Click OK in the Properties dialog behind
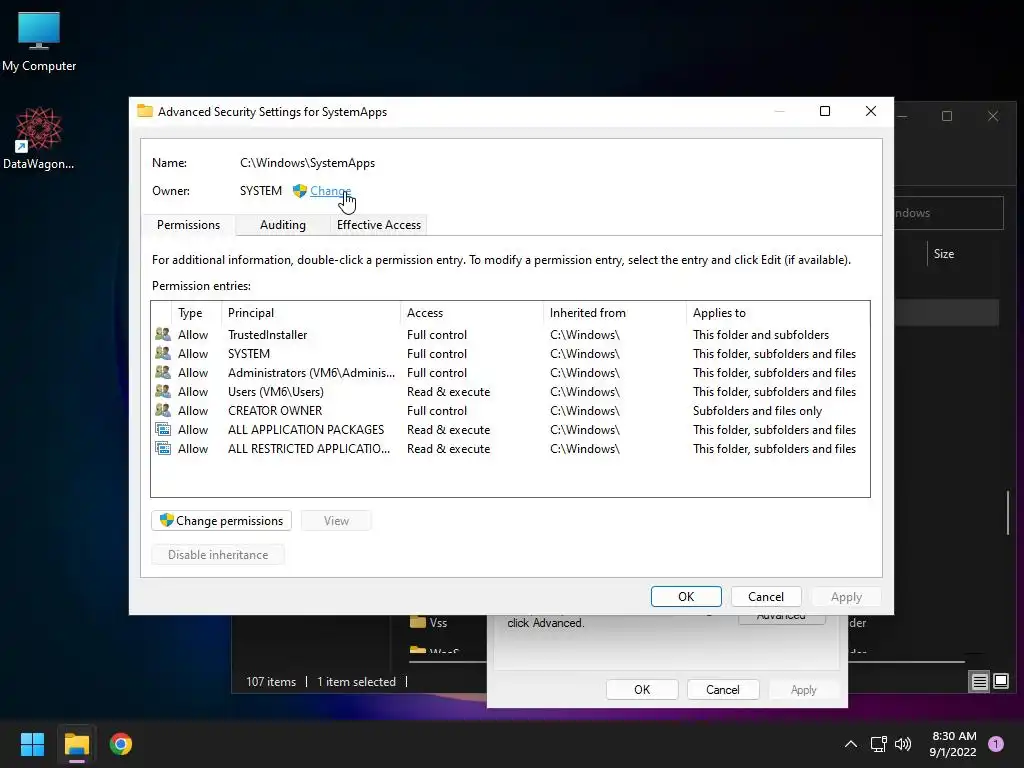Viewport: 1024px width, 768px height. click(642, 690)
